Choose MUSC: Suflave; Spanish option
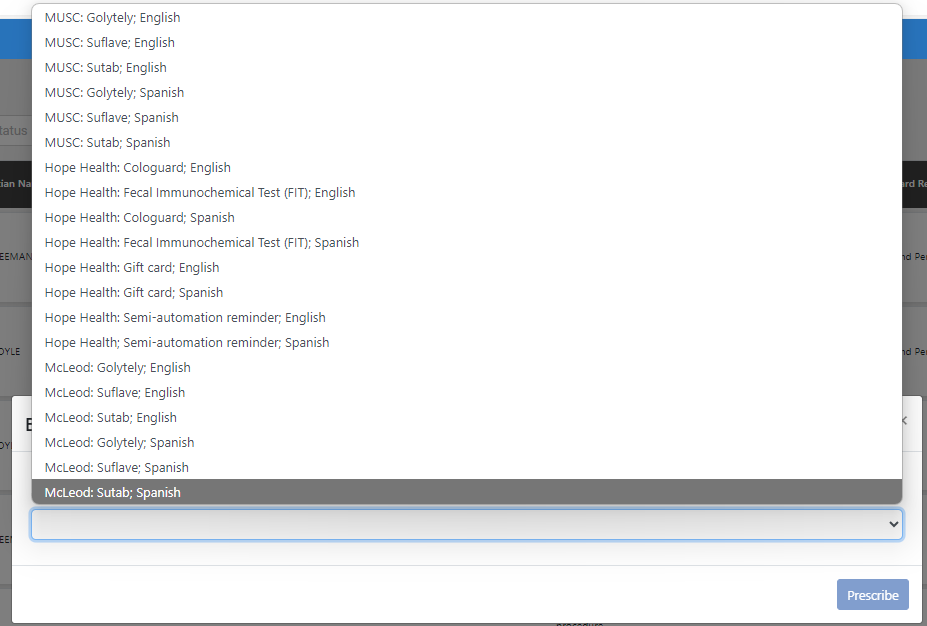927x626 pixels. point(466,118)
